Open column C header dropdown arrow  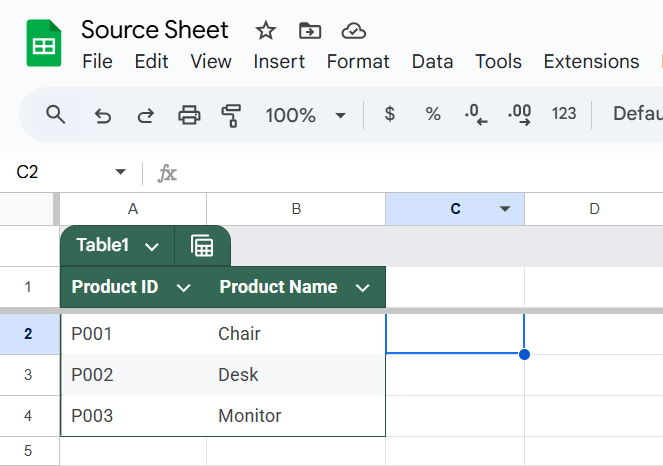[504, 208]
